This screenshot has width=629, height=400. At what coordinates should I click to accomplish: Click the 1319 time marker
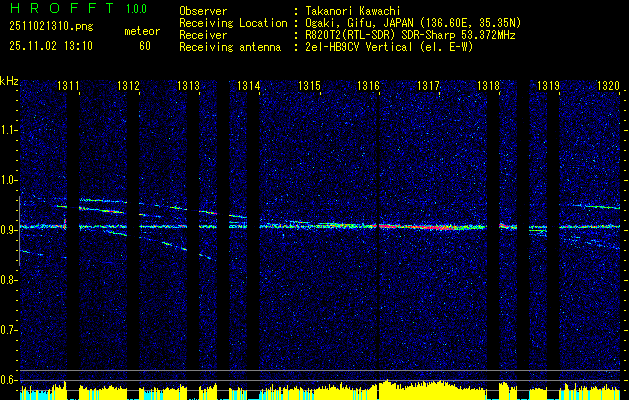pyautogui.click(x=548, y=86)
